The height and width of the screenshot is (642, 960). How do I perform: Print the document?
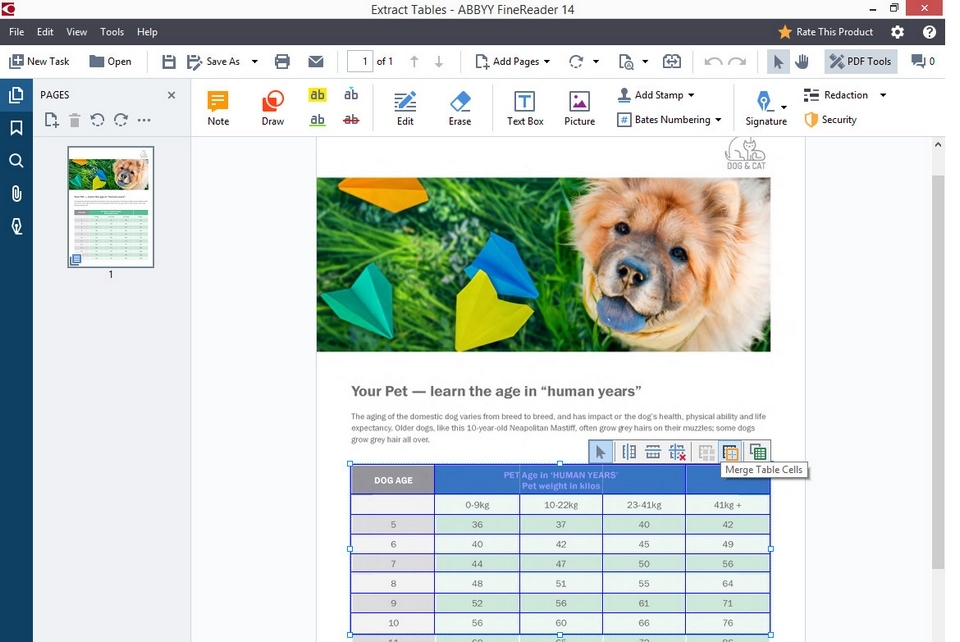[x=282, y=61]
